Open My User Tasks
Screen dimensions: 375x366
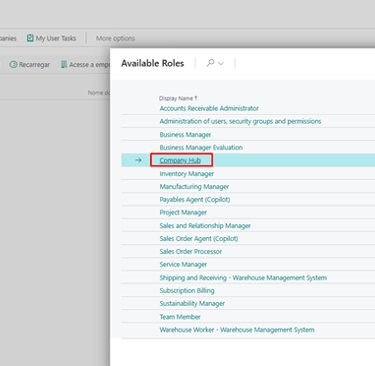pos(56,38)
